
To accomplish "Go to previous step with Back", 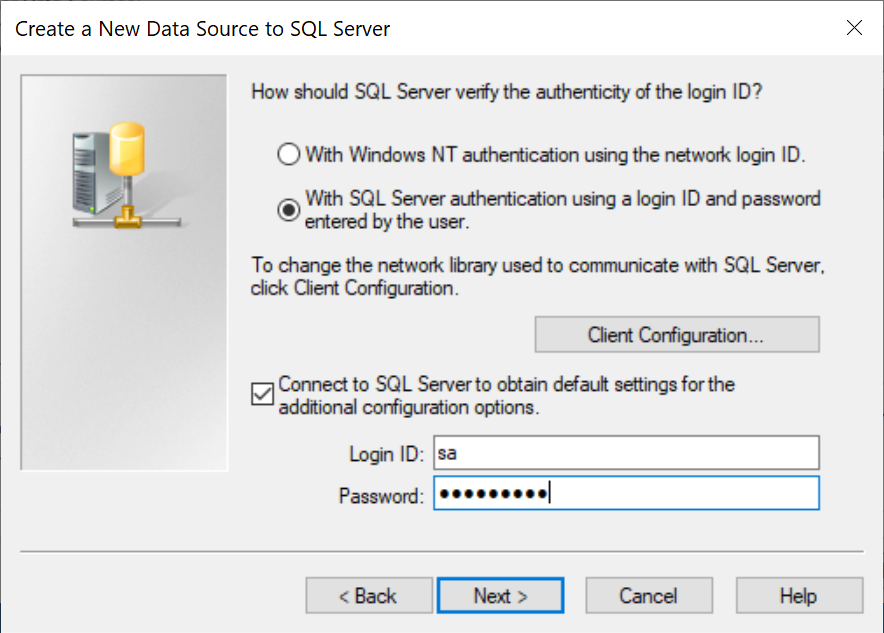I will click(x=368, y=596).
